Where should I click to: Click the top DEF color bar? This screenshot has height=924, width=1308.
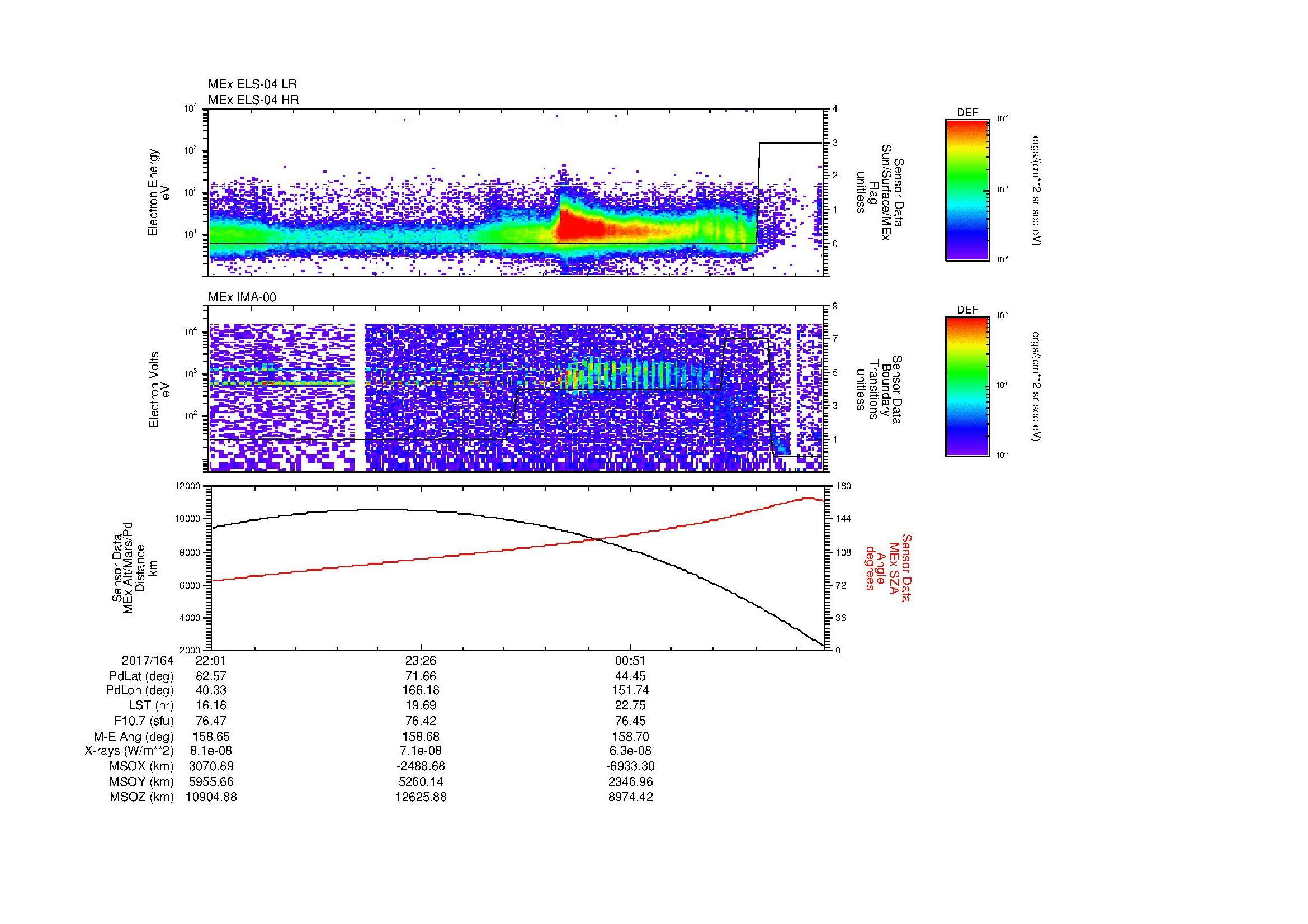(967, 189)
